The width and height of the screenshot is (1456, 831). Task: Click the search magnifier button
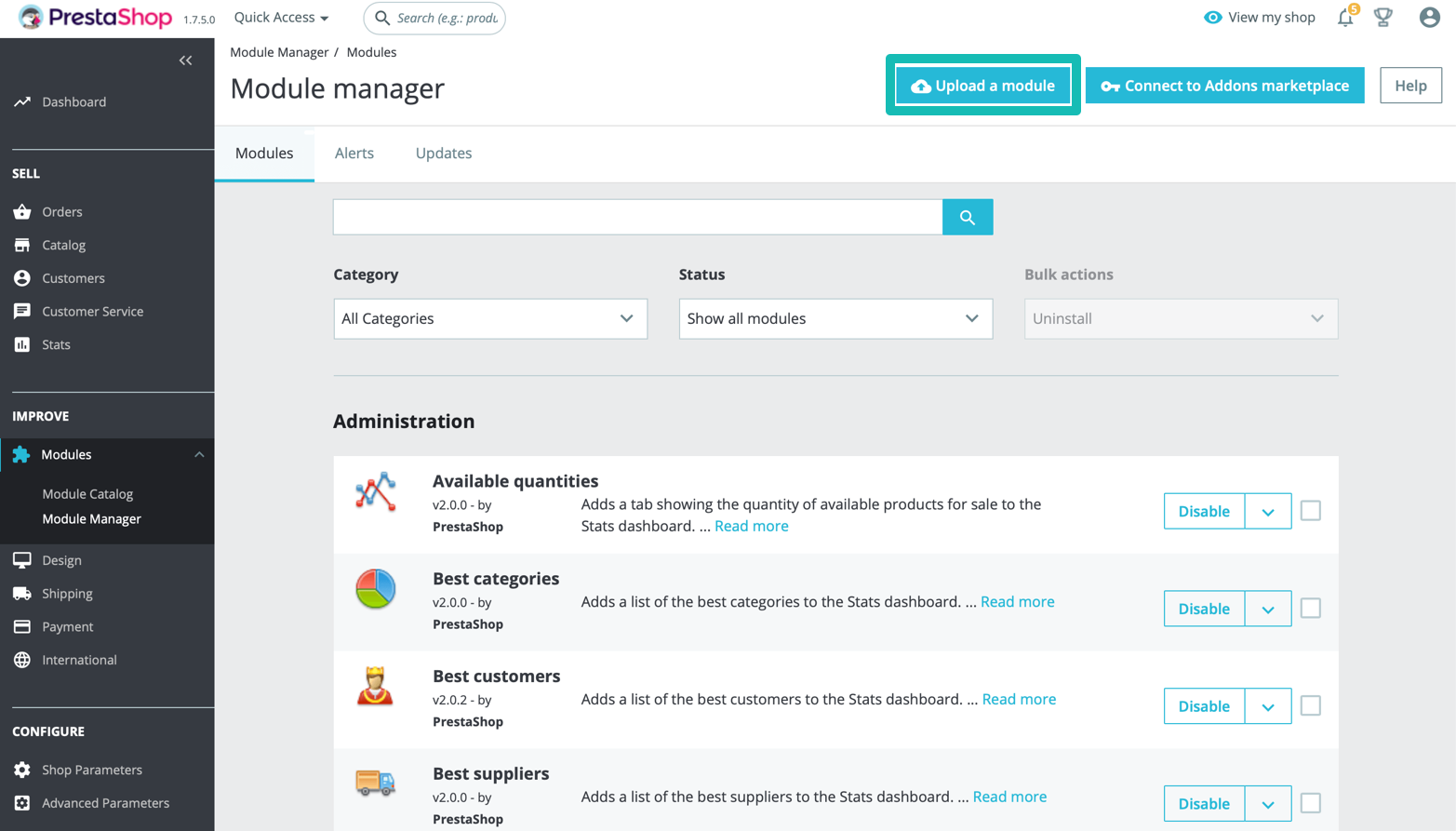coord(968,217)
